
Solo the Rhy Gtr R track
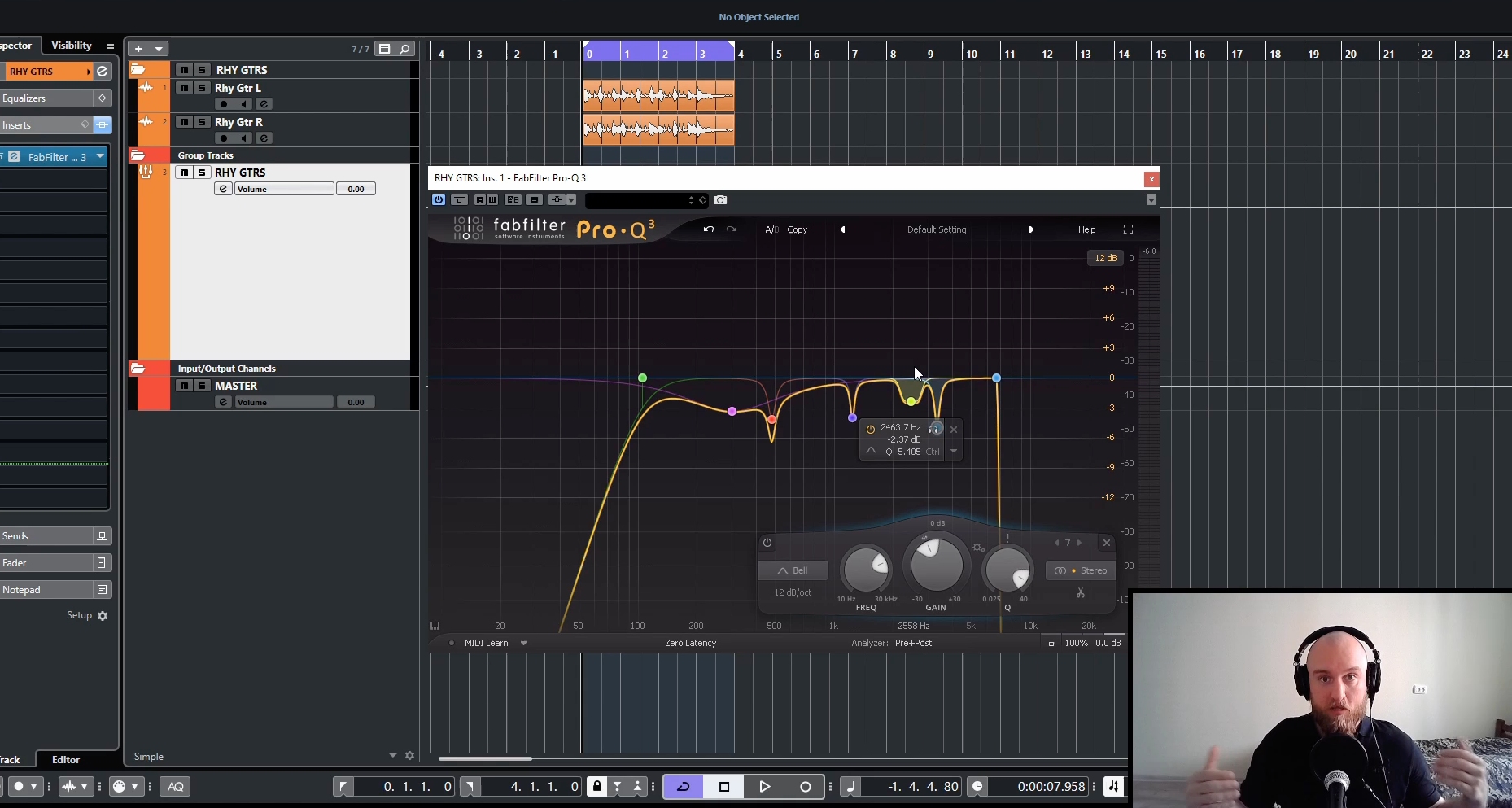[x=202, y=122]
